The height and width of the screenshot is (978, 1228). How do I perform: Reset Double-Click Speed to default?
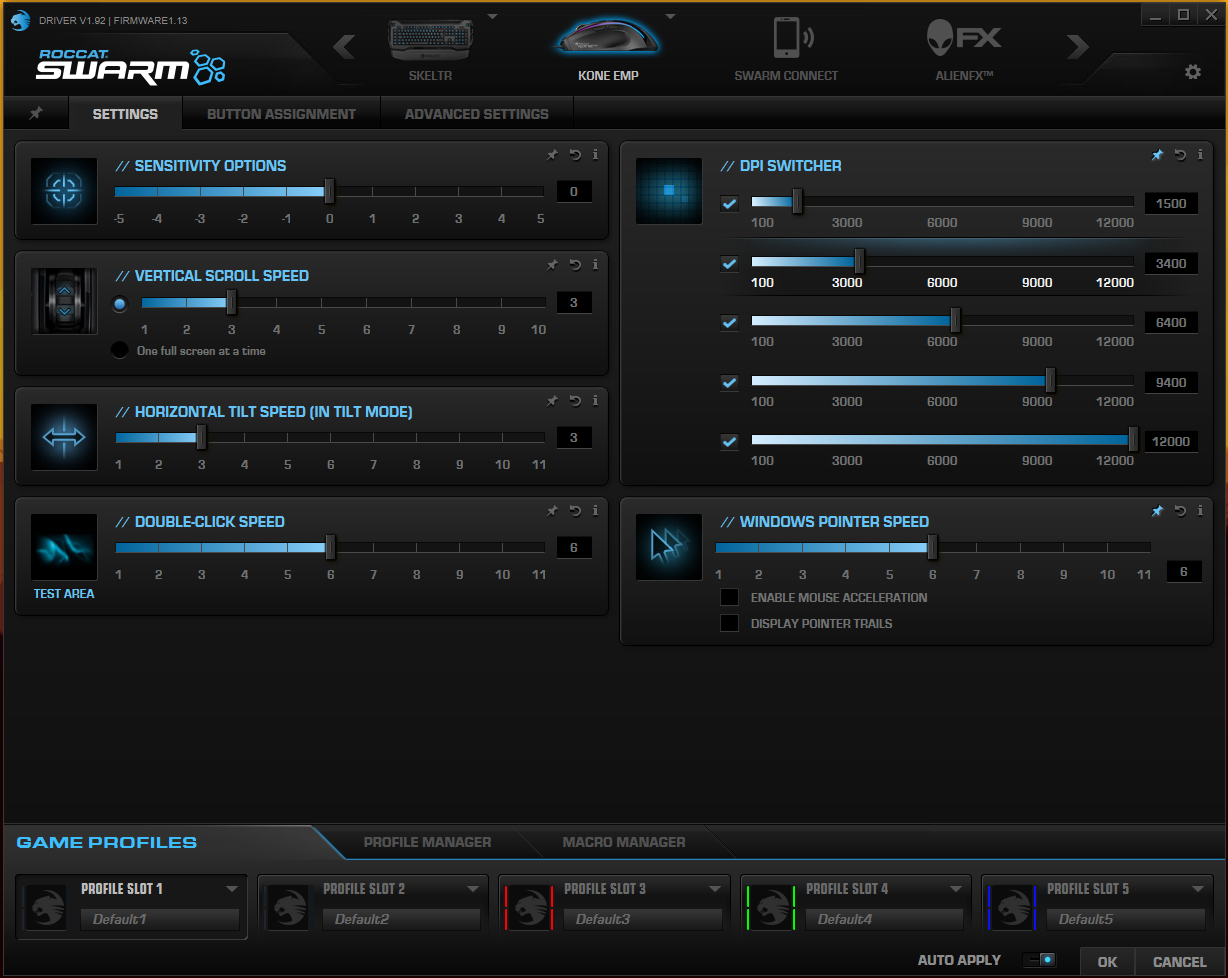[575, 511]
